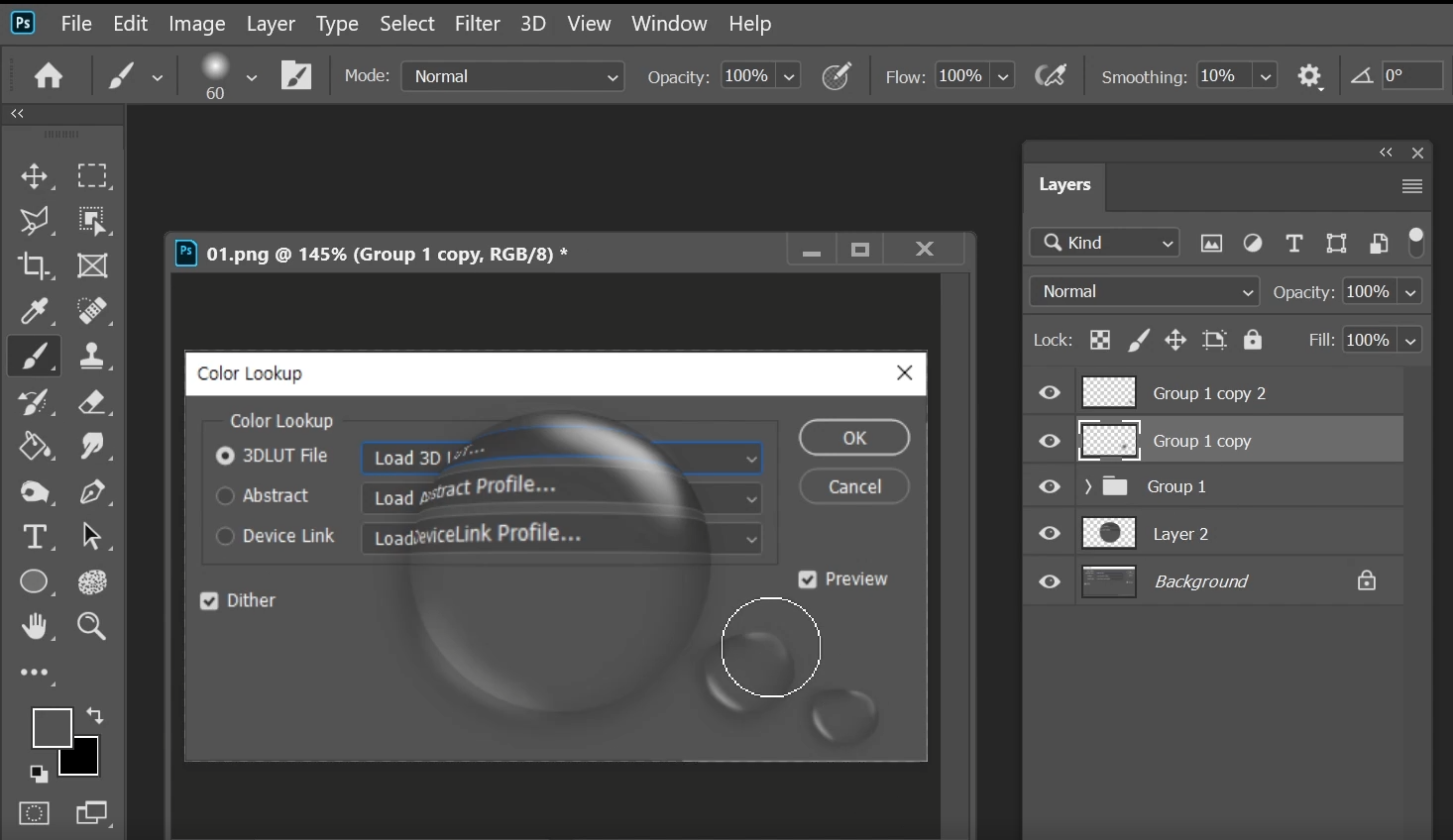Select the Frame tool

(92, 265)
